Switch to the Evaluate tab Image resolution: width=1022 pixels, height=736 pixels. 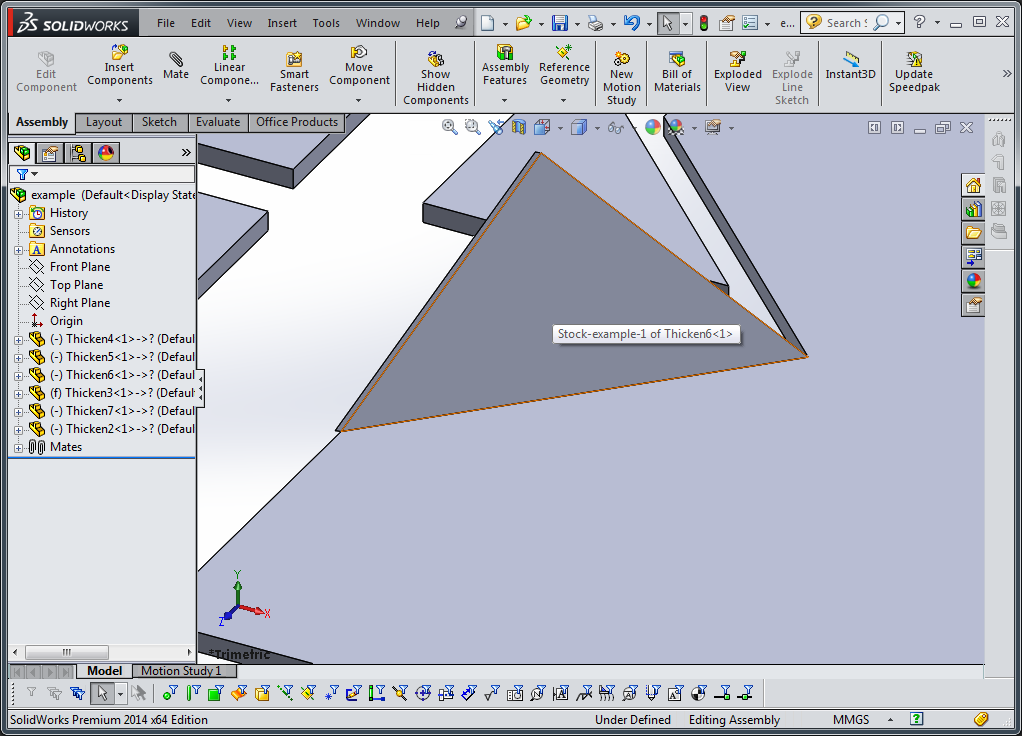point(218,122)
